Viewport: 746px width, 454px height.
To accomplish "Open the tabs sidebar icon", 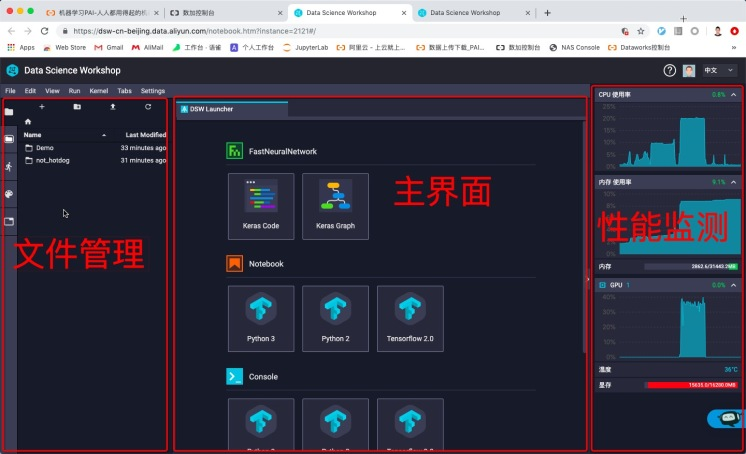I will (9, 221).
